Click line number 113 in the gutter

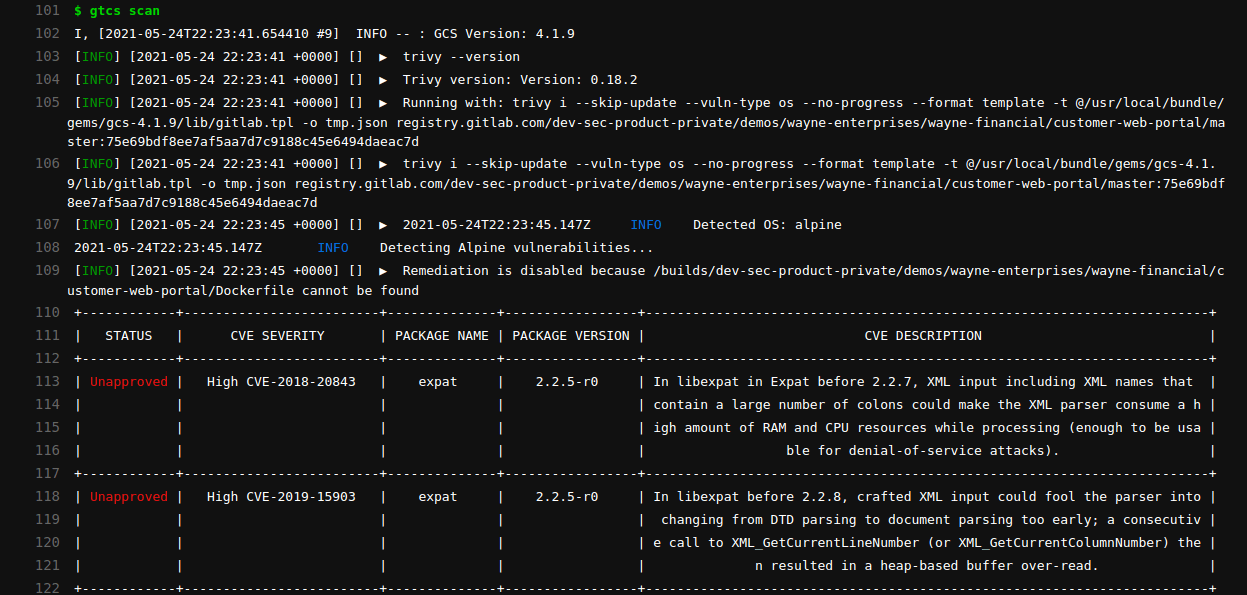45,381
